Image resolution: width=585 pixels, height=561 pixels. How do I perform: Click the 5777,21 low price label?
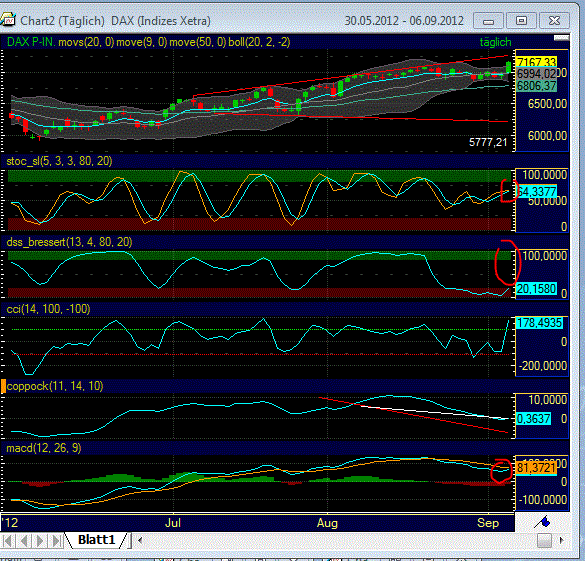point(488,142)
